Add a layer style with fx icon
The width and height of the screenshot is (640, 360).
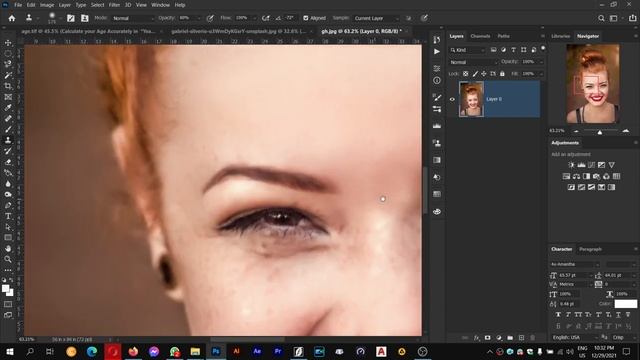pyautogui.click(x=476, y=338)
